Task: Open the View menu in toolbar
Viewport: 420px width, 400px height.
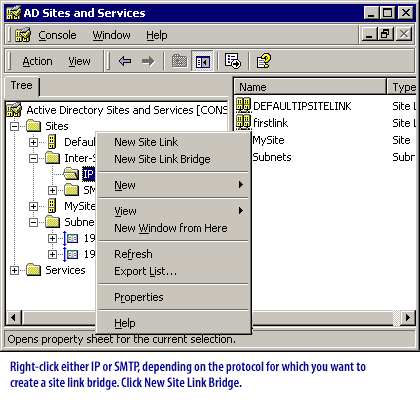Action: pyautogui.click(x=79, y=61)
